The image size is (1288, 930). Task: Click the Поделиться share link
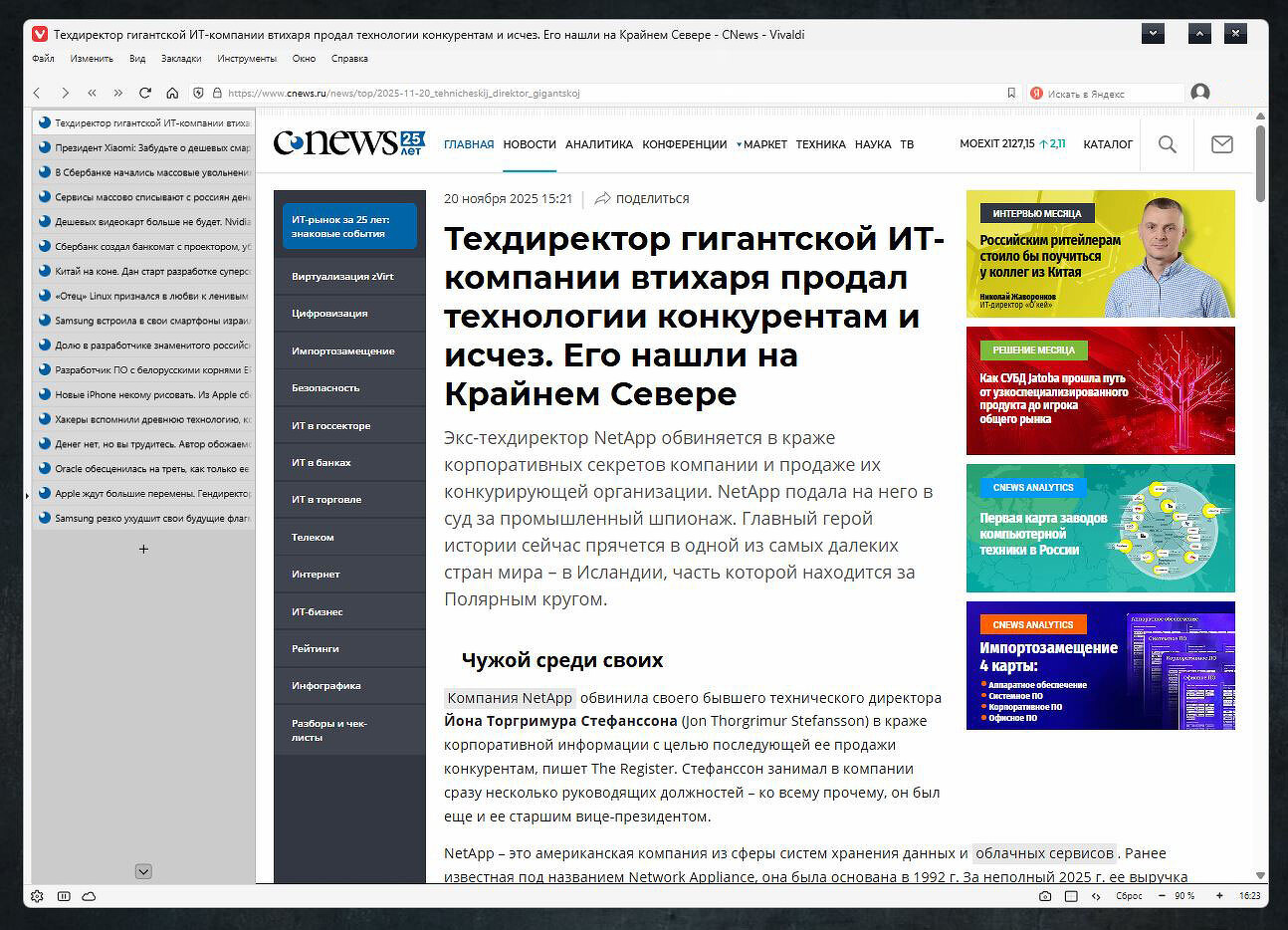(x=642, y=198)
